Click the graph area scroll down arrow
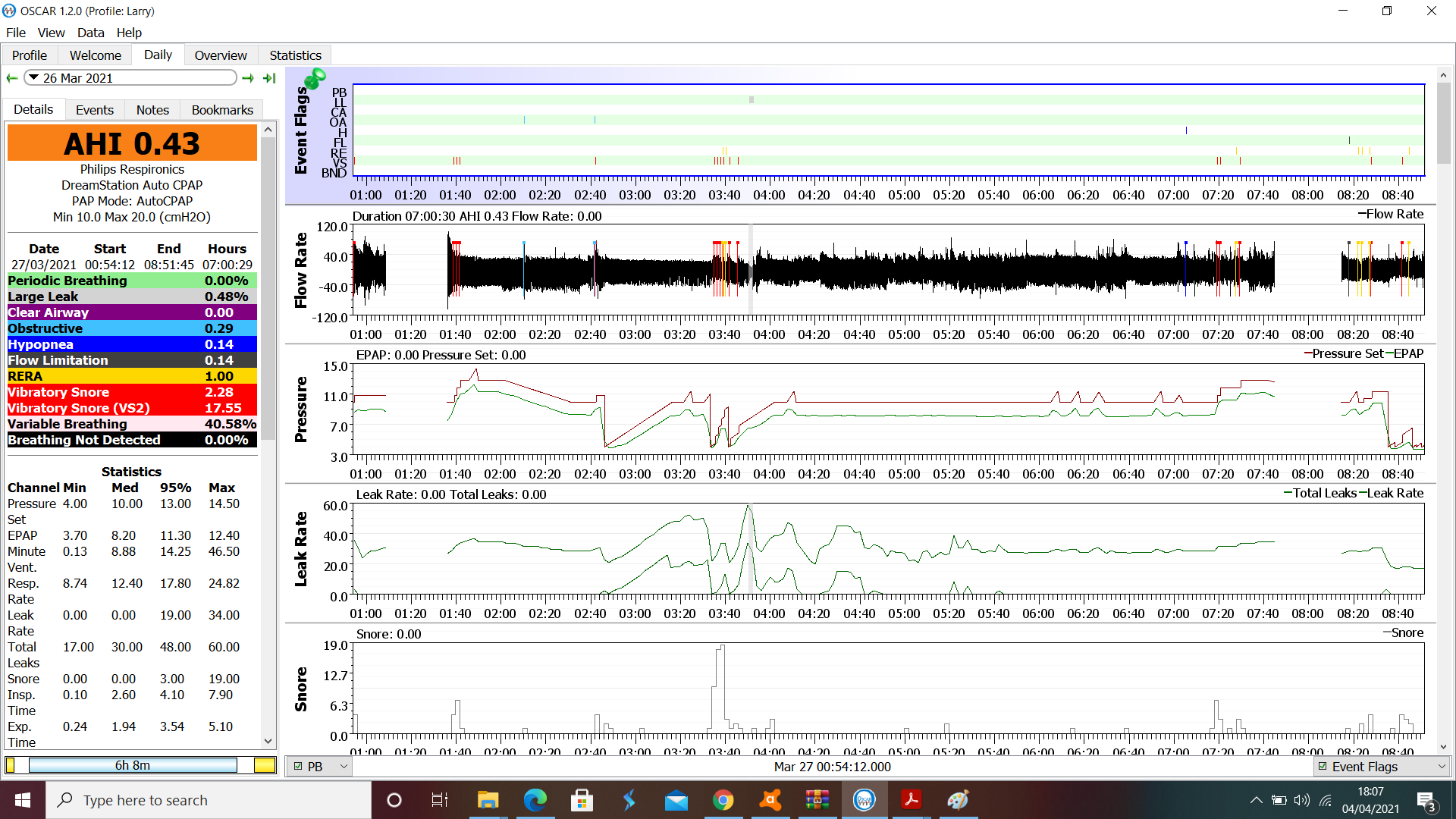1456x819 pixels. [1443, 747]
